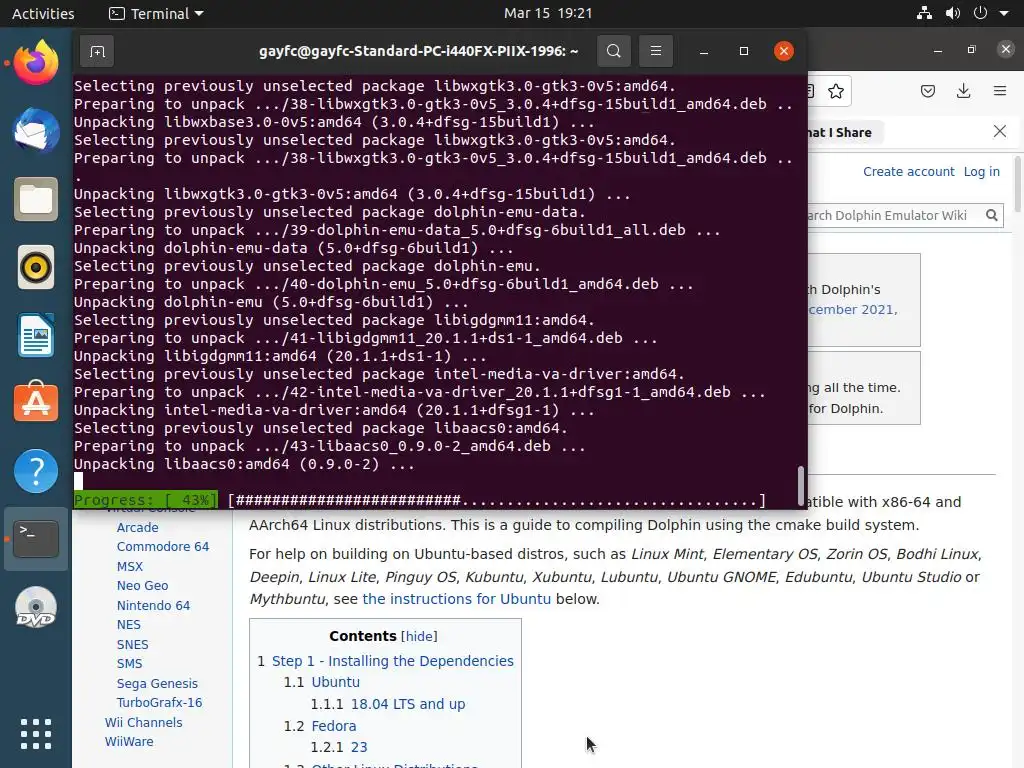1024x768 pixels.
Task: Select the Firefox tab ending 'hat I Share'
Action: click(x=840, y=132)
